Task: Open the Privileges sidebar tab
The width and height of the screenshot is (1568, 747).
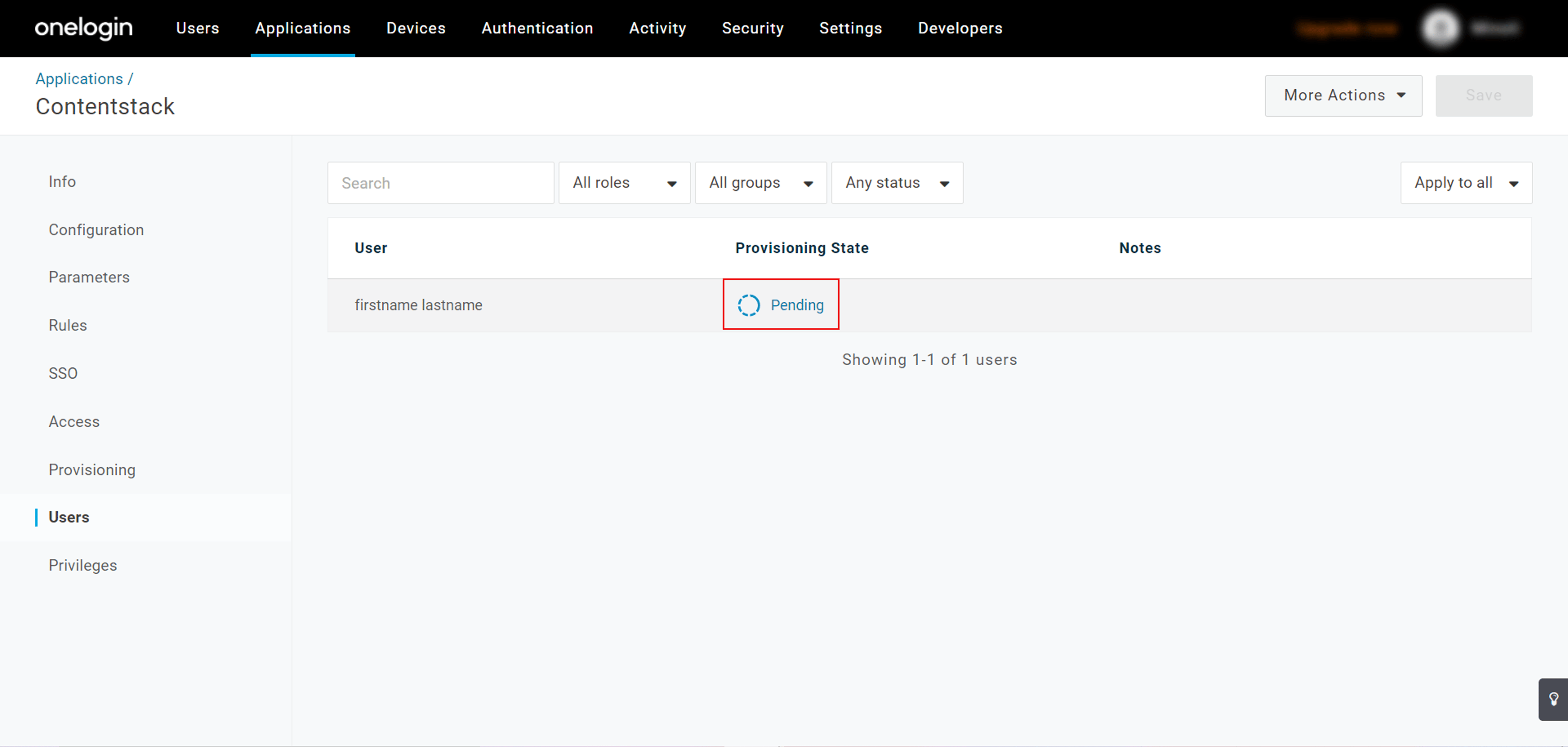Action: 83,565
